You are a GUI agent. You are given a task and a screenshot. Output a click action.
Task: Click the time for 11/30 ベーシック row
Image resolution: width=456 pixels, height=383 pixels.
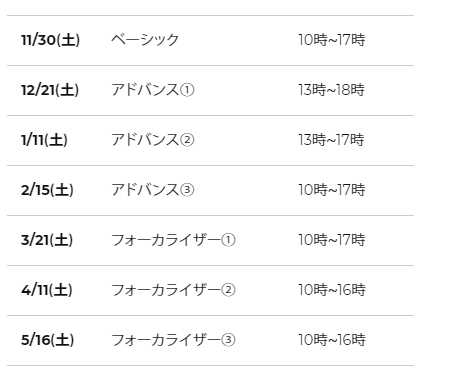(x=332, y=40)
